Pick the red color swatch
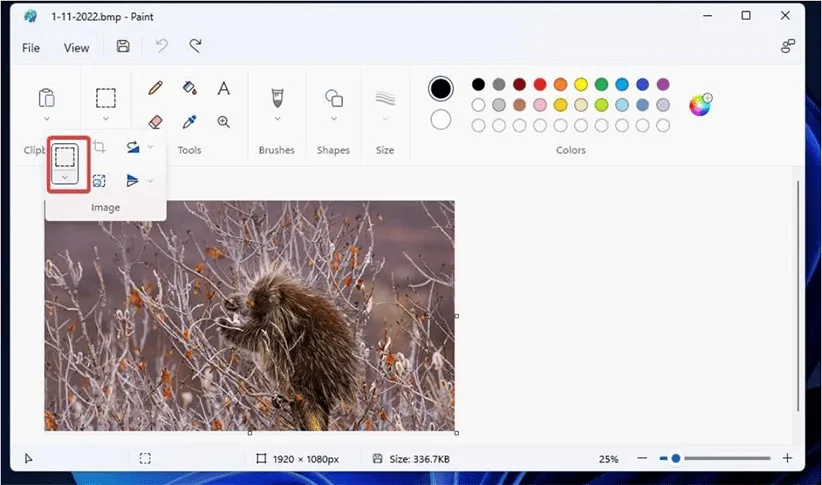Screen dimensions: 822x485 coord(540,85)
